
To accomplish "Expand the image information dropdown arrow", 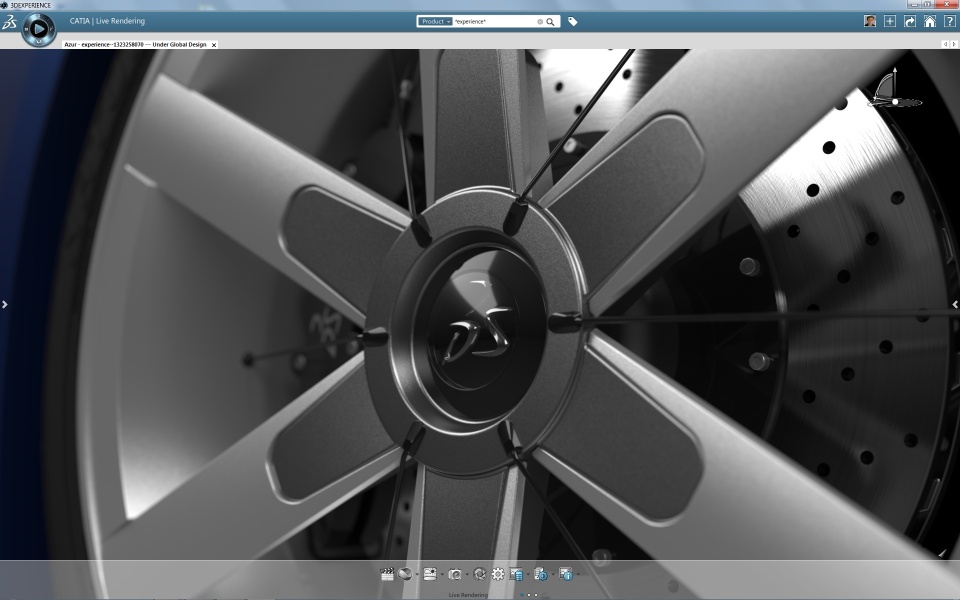I will (x=578, y=574).
